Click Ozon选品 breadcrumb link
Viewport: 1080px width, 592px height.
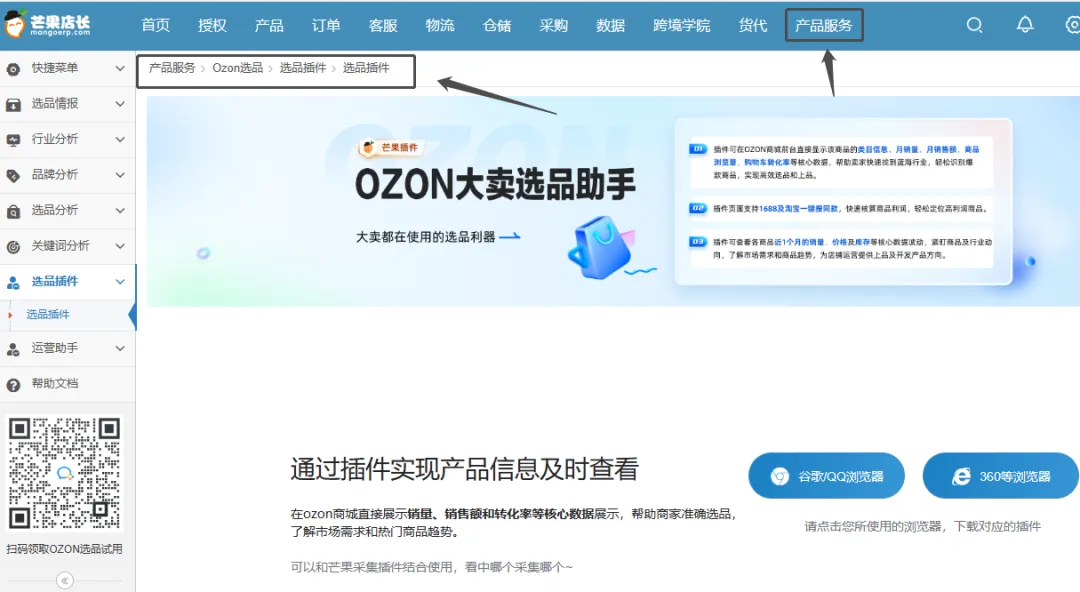(238, 68)
